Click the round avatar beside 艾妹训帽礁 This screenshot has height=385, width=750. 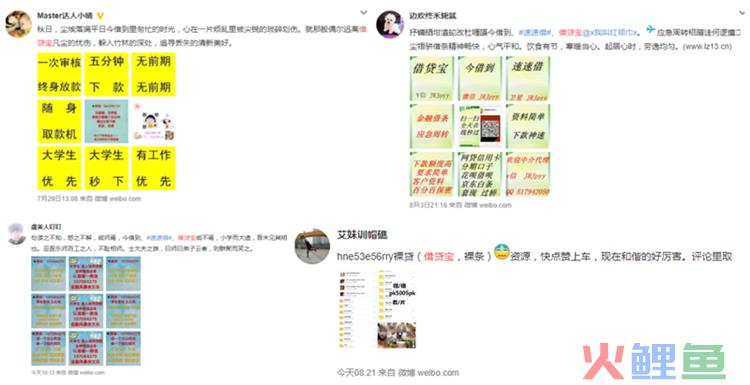pos(312,246)
